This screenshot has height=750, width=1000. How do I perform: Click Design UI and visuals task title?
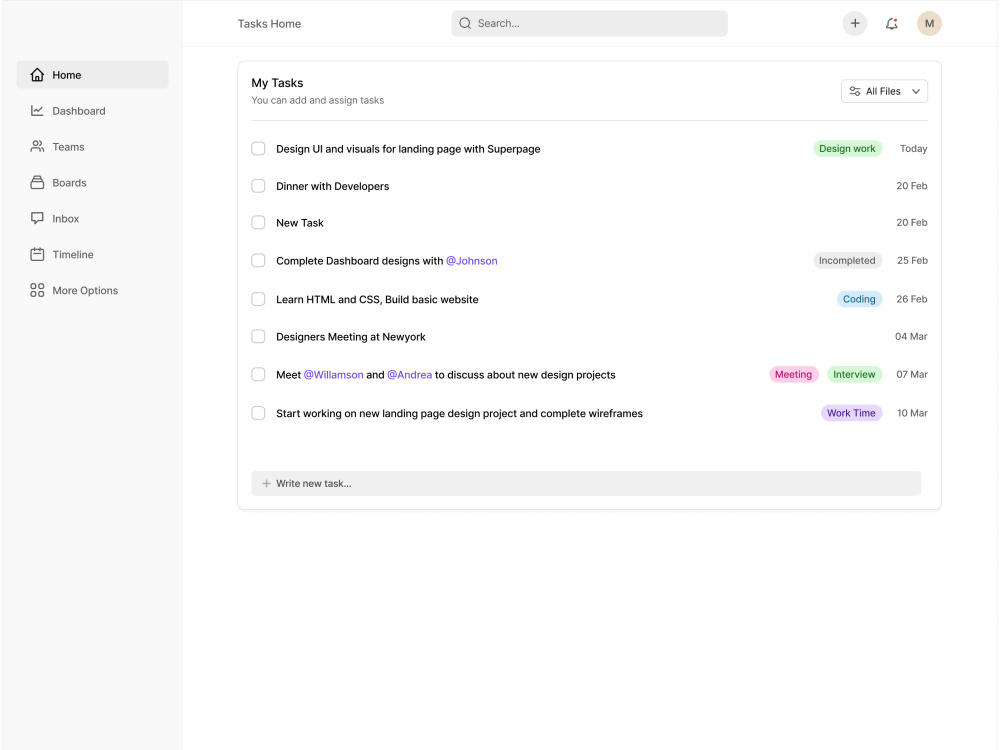pos(408,149)
